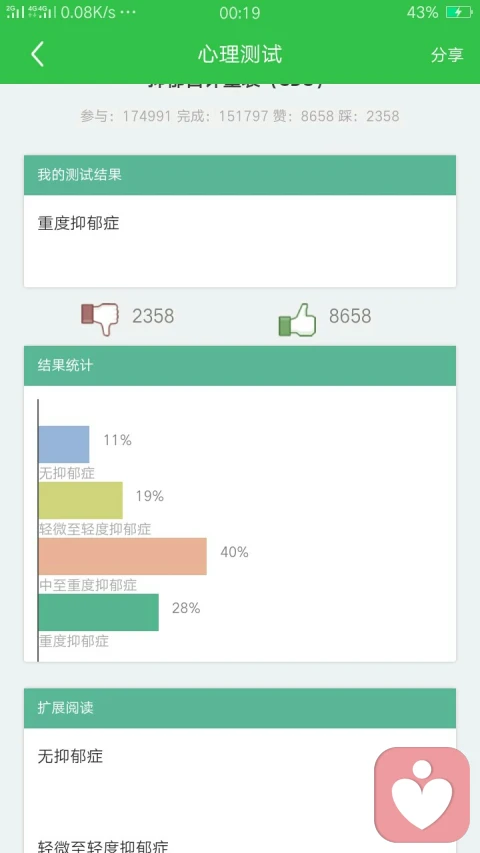Tap the like count 8658
Viewport: 480px width, 853px height.
click(350, 316)
